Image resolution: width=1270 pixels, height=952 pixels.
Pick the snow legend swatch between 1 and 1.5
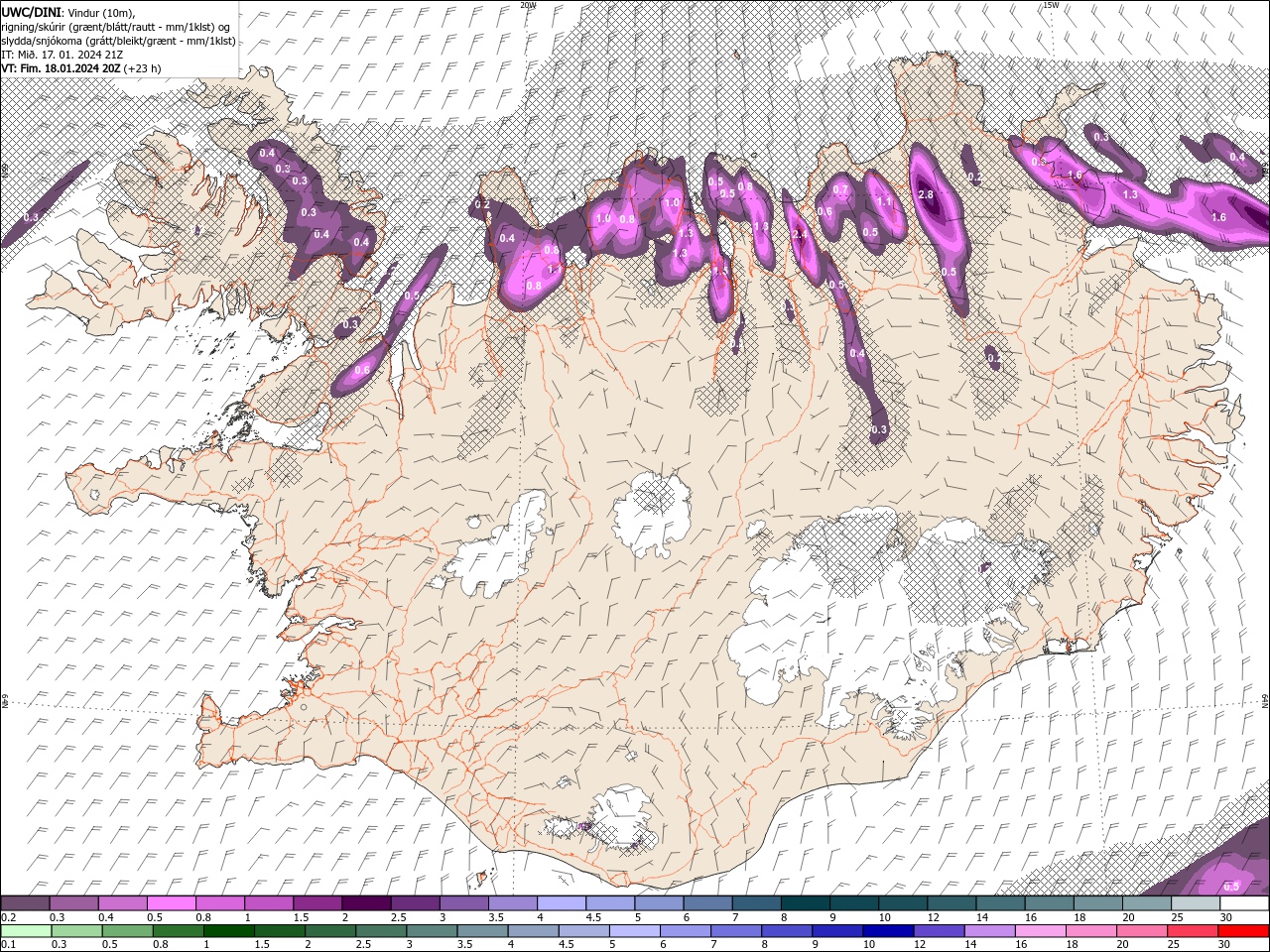coord(269,903)
